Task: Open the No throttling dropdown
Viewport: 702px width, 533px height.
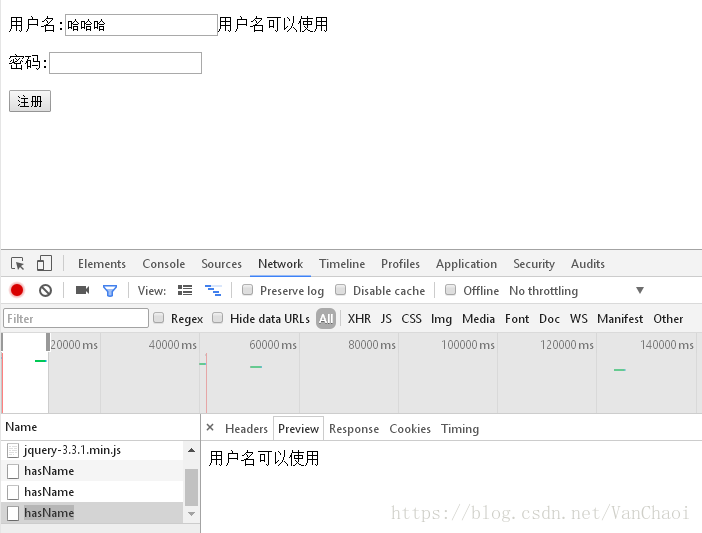Action: pos(577,291)
